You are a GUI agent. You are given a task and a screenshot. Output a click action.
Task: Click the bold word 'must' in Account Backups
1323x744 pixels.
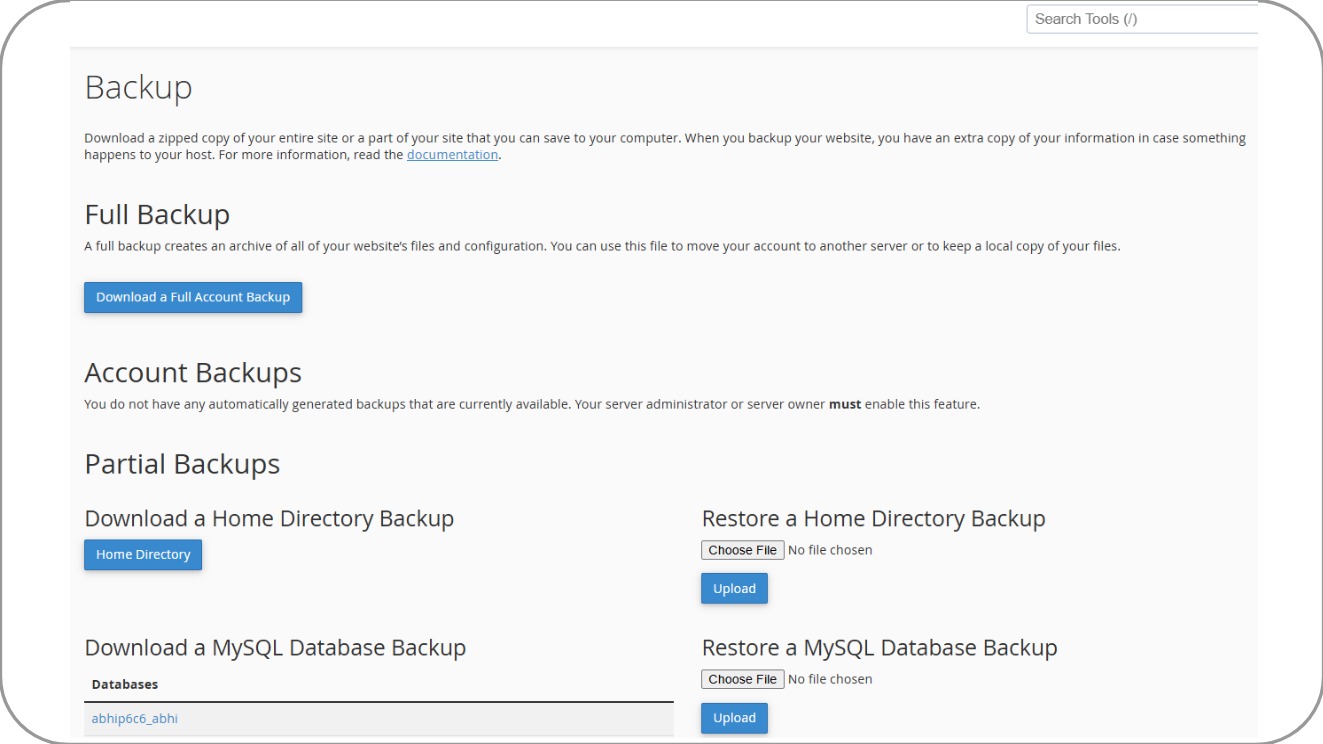coord(845,405)
